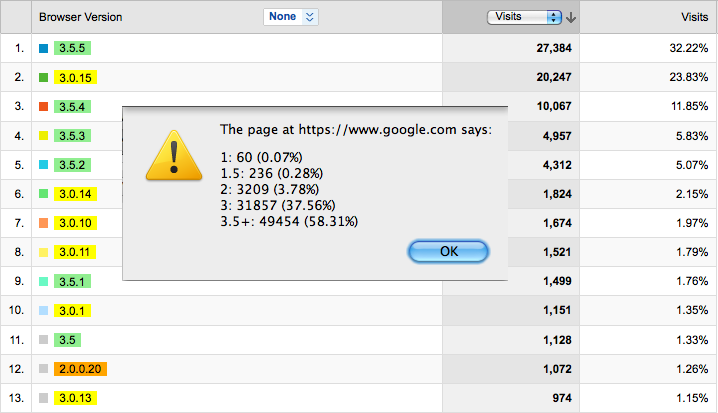Click OK button in alert dialog

tap(448, 251)
